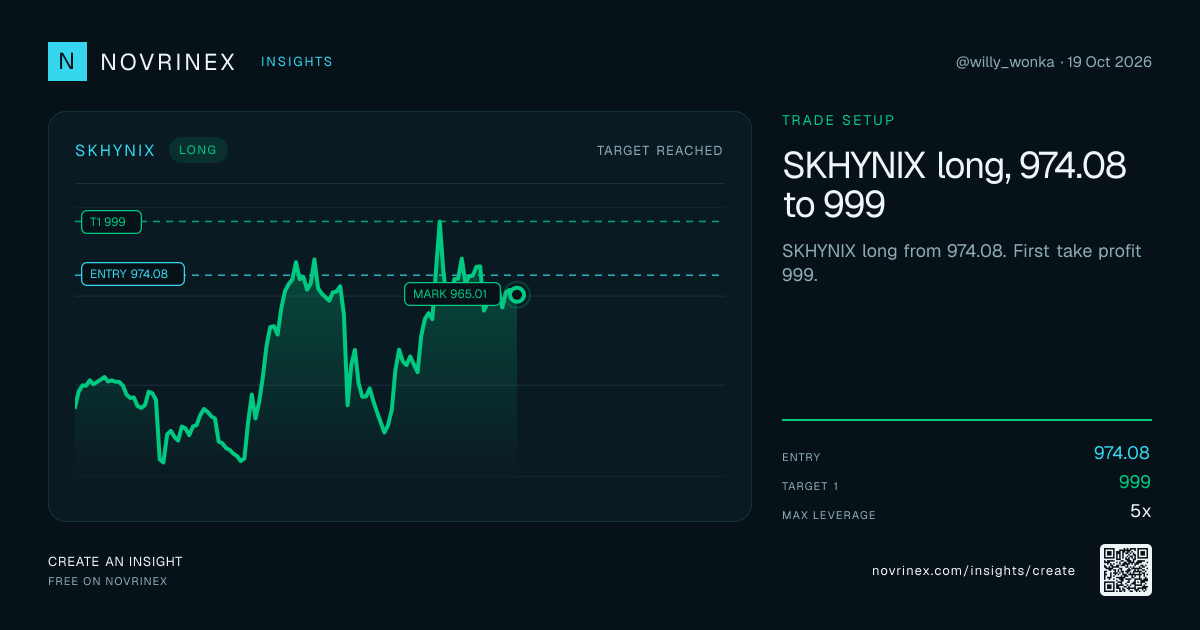Click the QR code image

click(x=1126, y=570)
